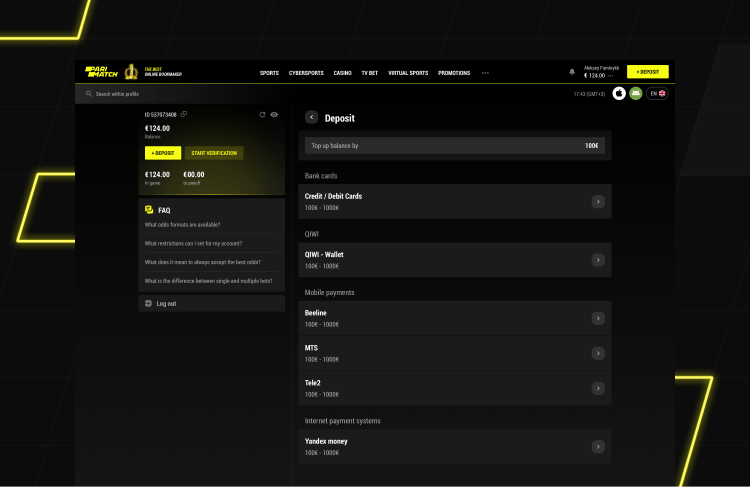750x487 pixels.
Task: Click the Apple app download icon
Action: 619,93
